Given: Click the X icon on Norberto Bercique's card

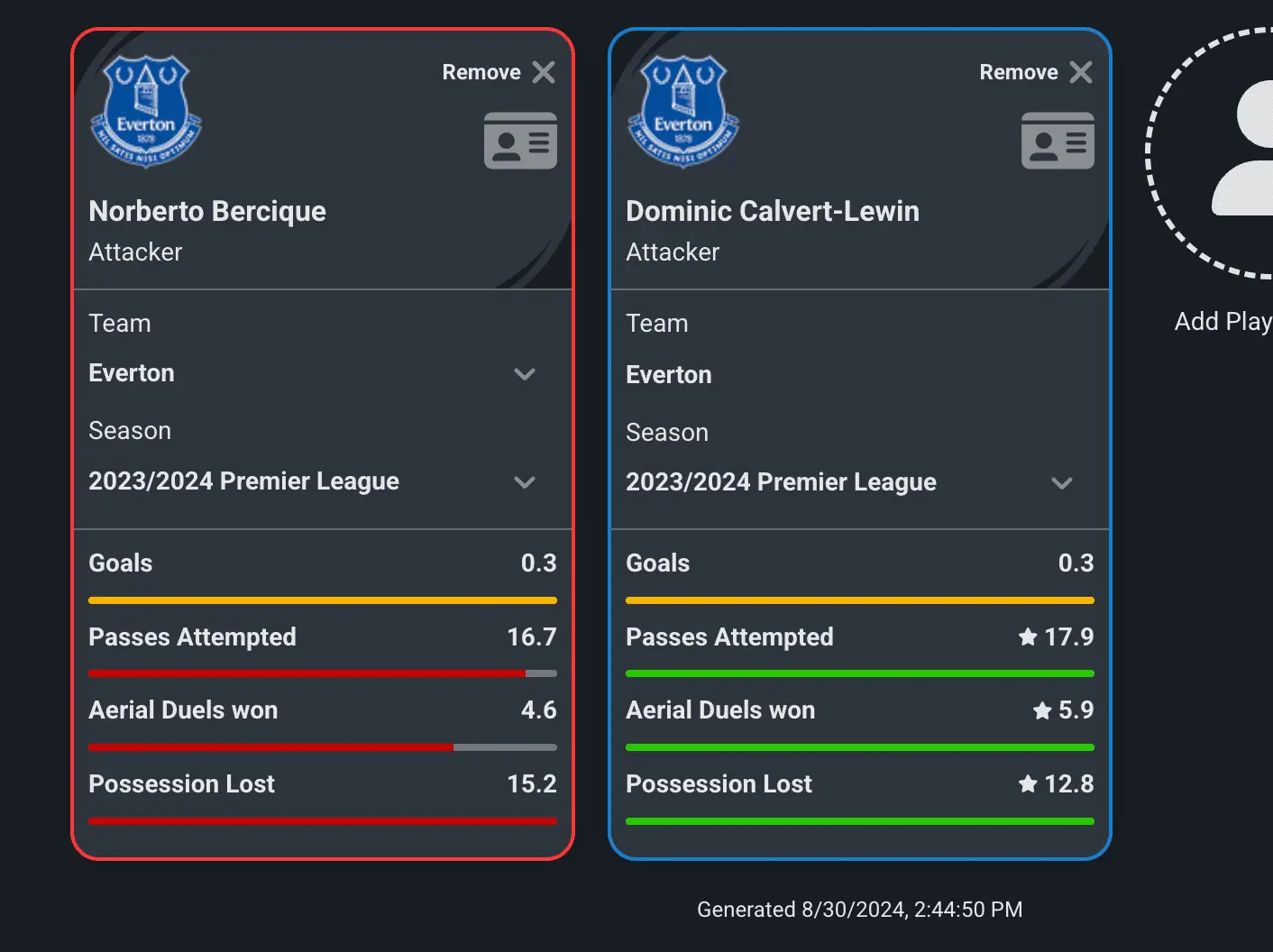Looking at the screenshot, I should tap(544, 72).
